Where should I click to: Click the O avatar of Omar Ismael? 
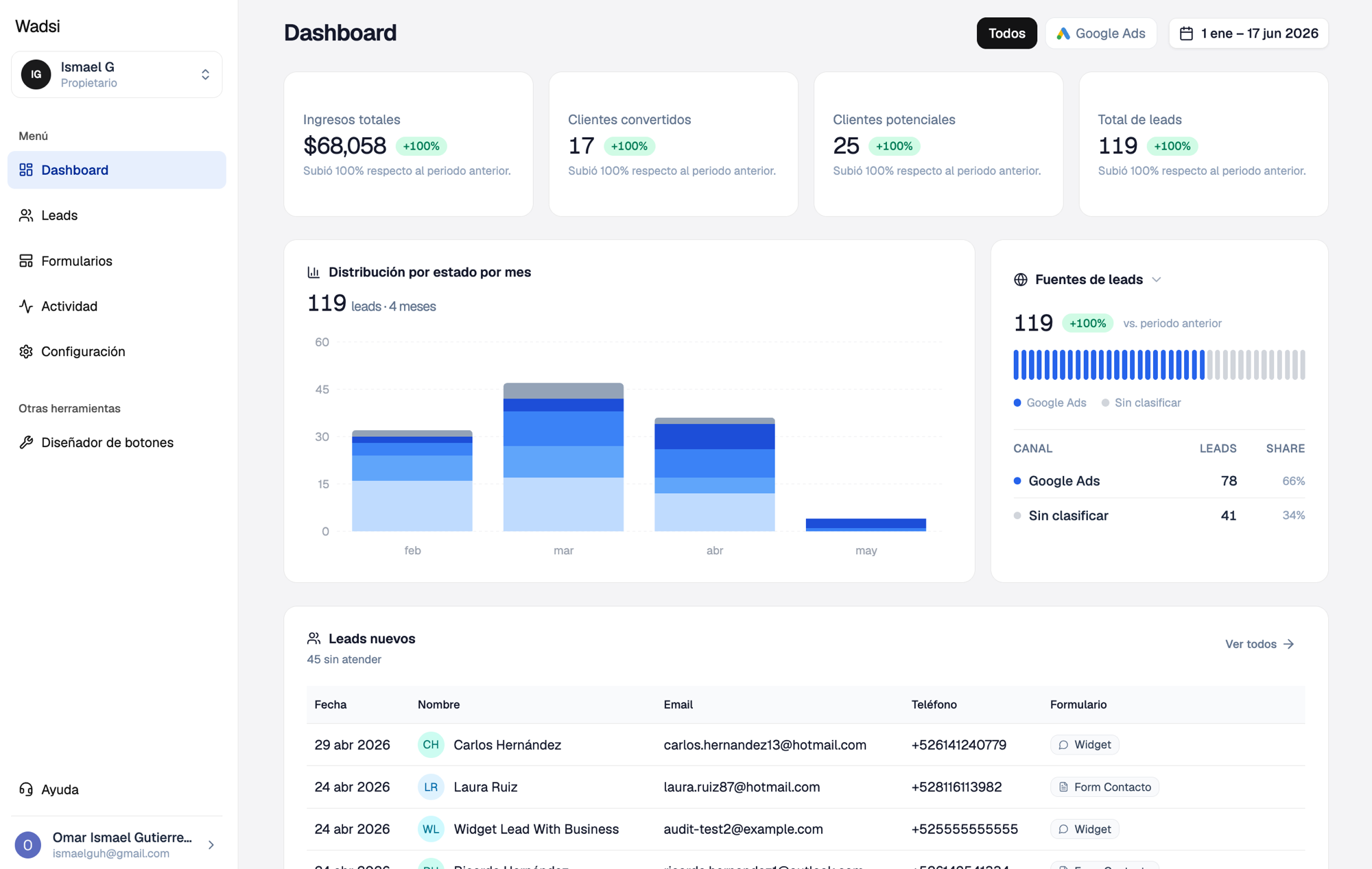coord(28,845)
